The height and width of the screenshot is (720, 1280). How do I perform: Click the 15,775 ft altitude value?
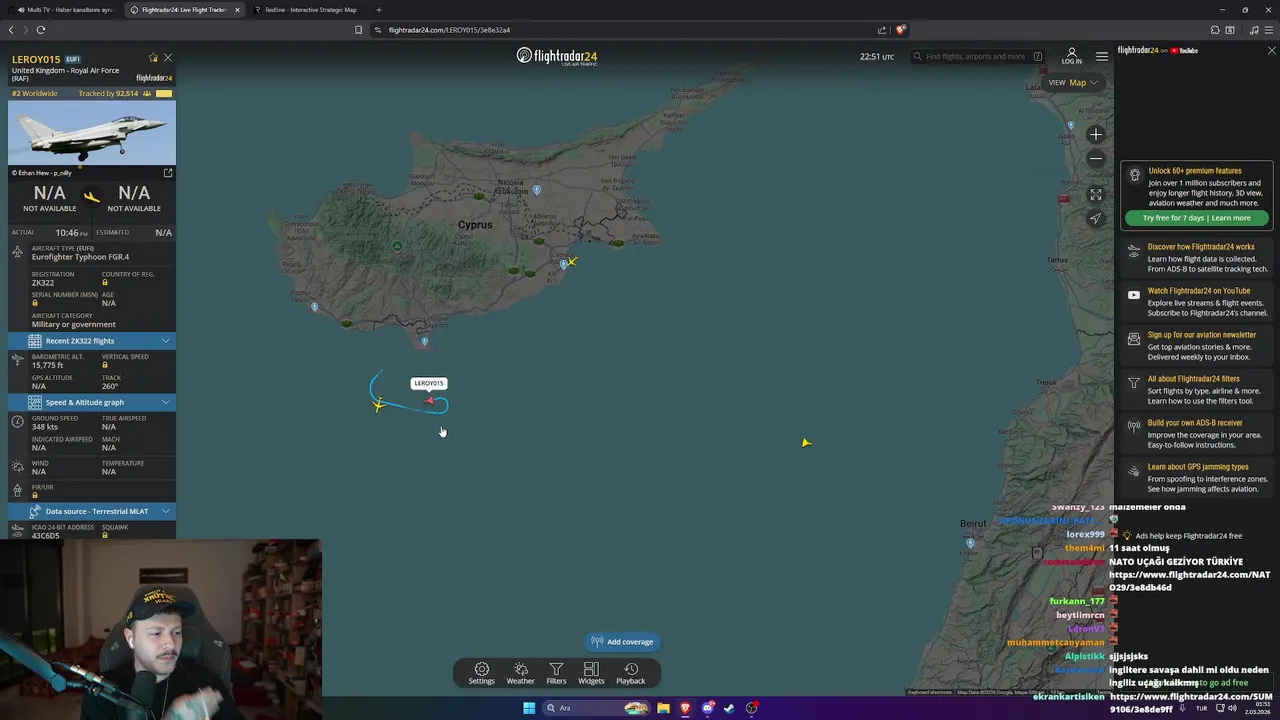[x=47, y=365]
